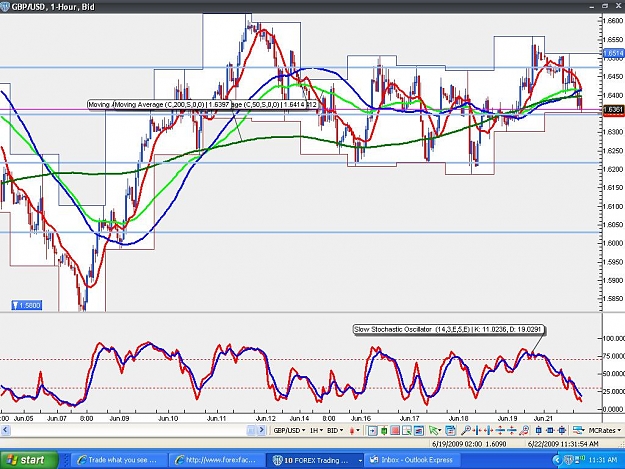Click the first vertical scale icon
The image size is (625, 469).
(x=500, y=430)
